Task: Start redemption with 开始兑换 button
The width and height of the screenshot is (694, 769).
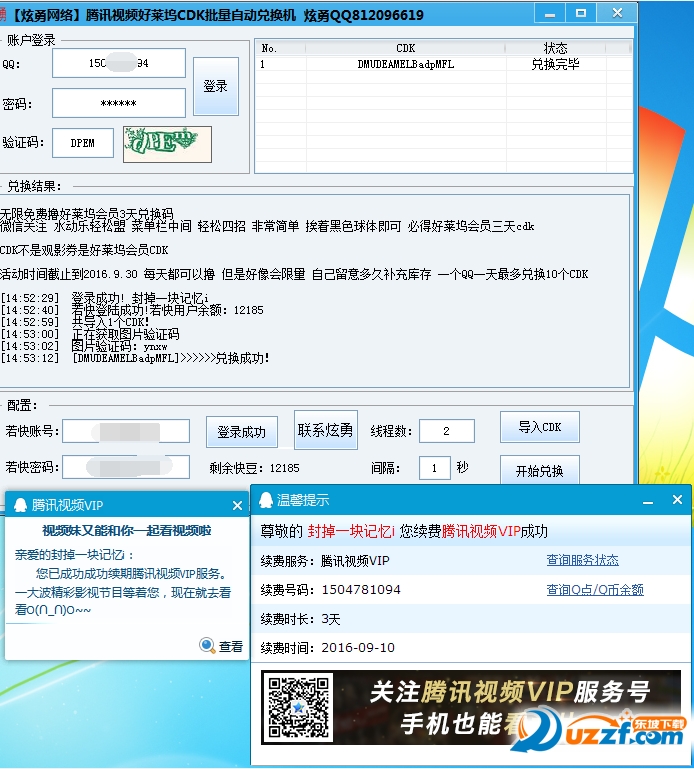Action: [x=540, y=470]
